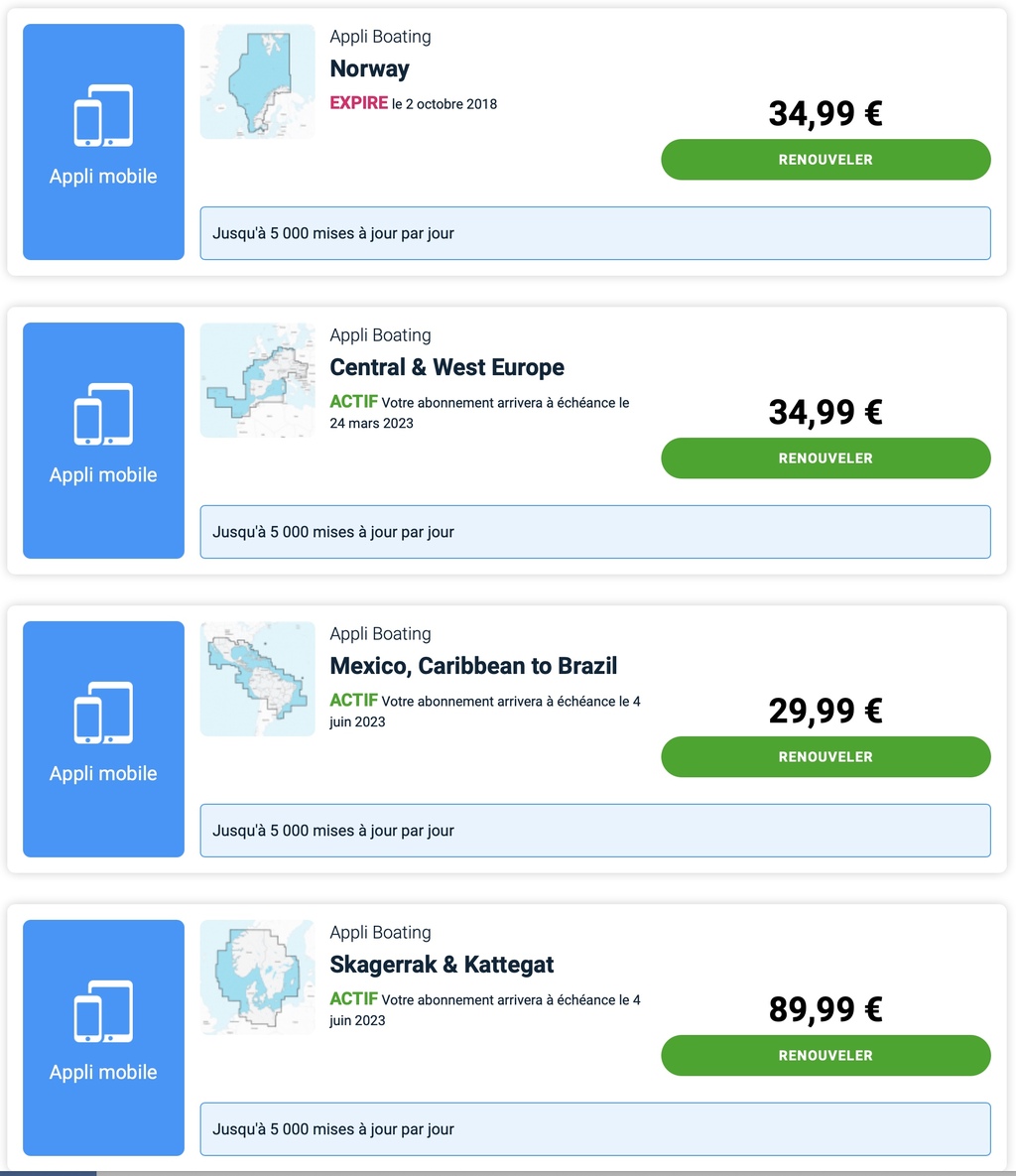
Task: Open the Skagerrak & Kattegat map thumbnail
Action: (257, 978)
